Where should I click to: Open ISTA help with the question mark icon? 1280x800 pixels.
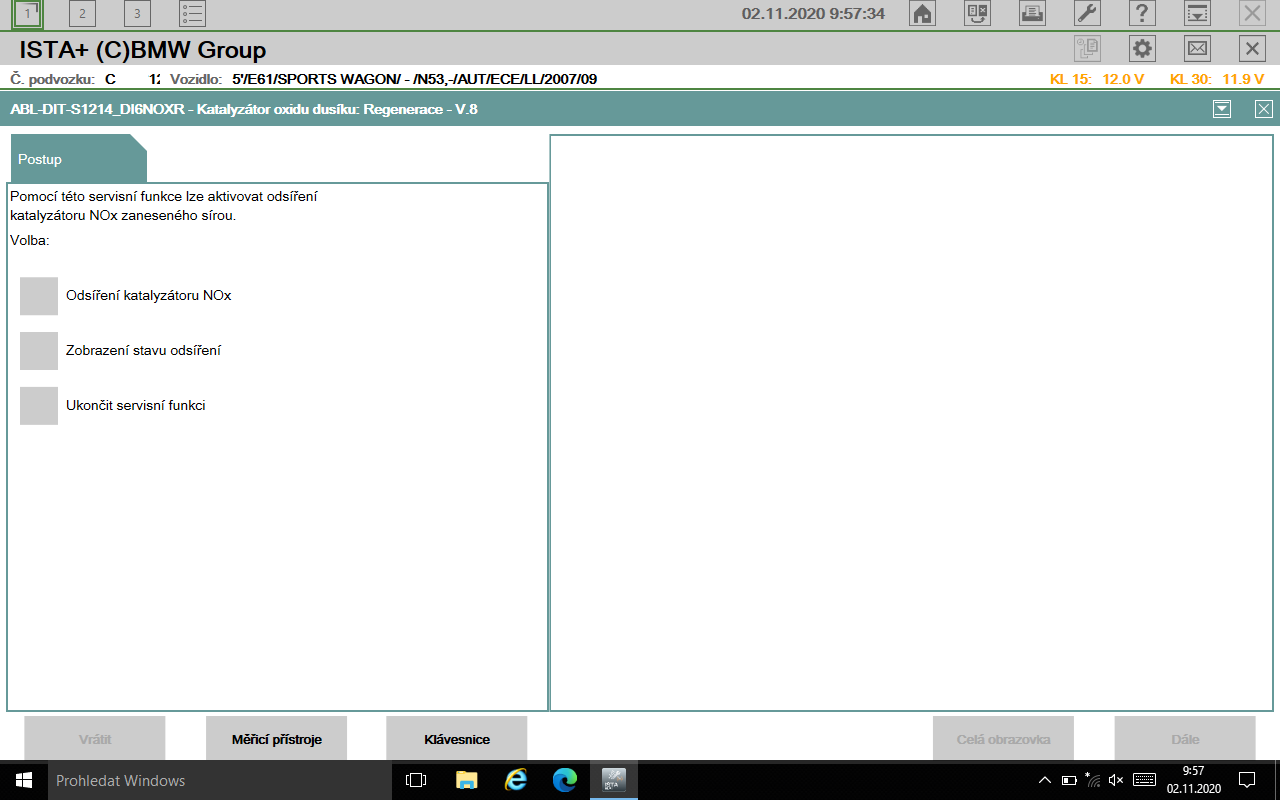click(x=1142, y=13)
